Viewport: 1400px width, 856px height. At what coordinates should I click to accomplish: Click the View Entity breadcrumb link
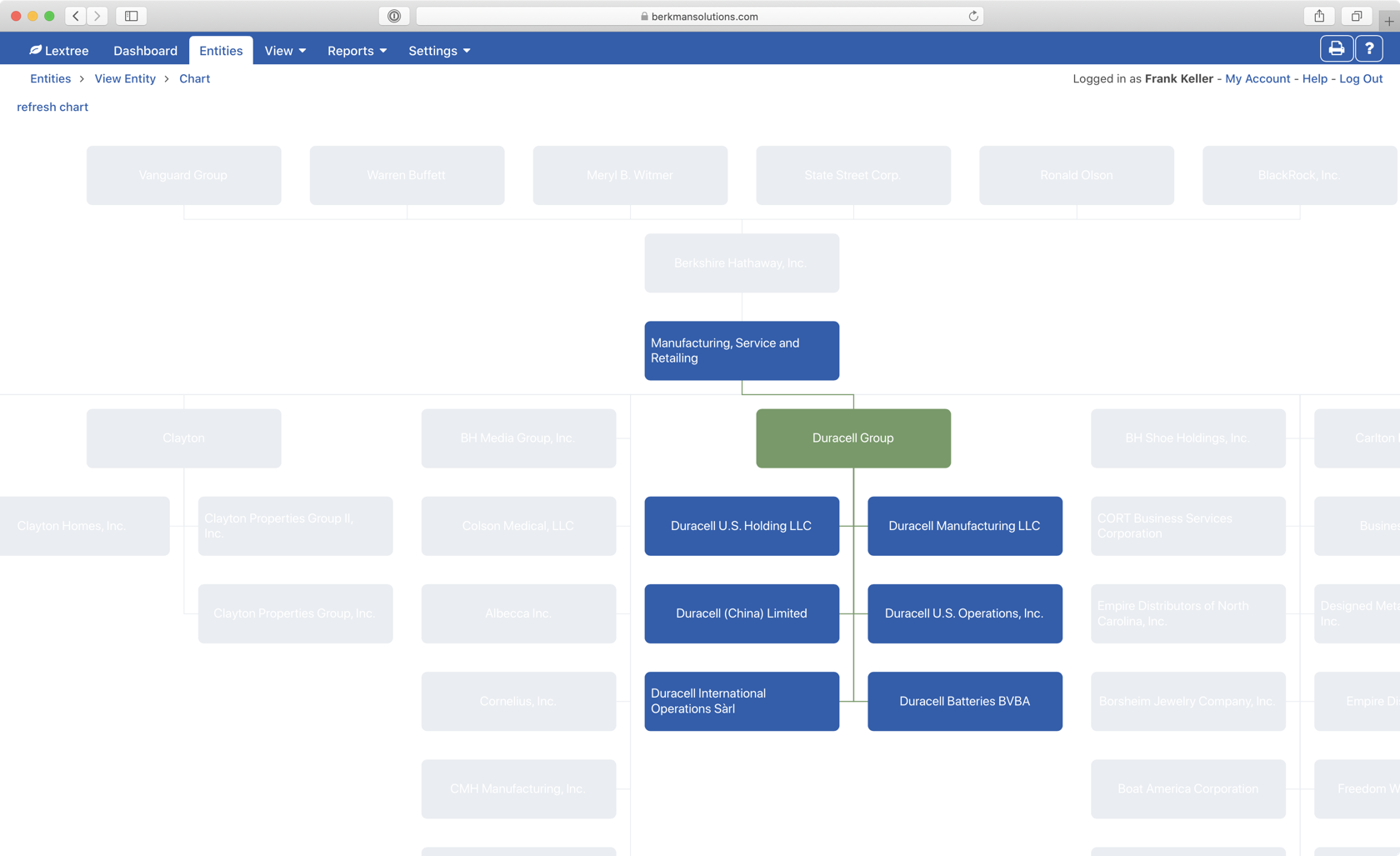[x=125, y=78]
